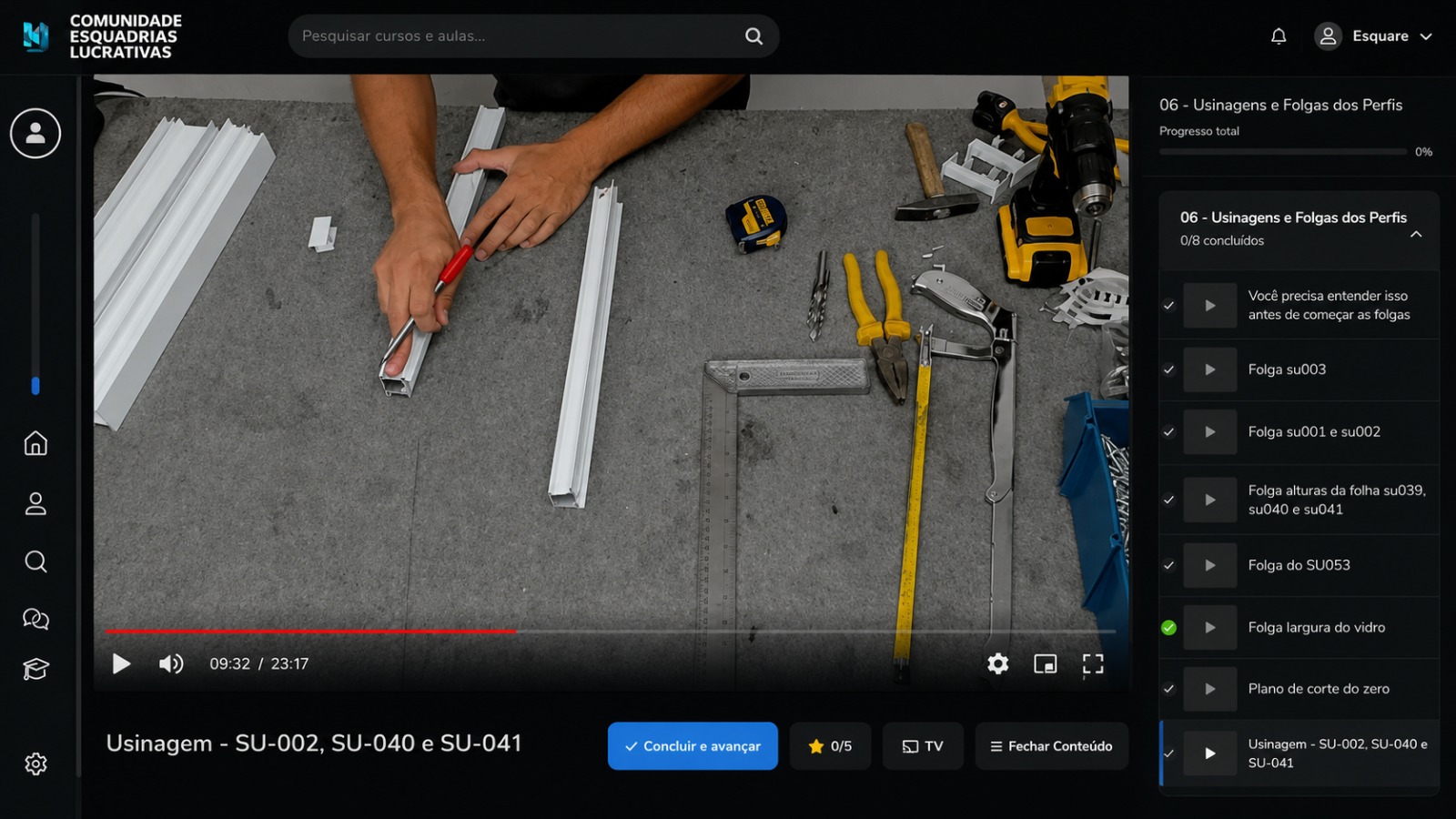
Task: Click 'Fechar Conteúdo' button
Action: coord(1052,746)
